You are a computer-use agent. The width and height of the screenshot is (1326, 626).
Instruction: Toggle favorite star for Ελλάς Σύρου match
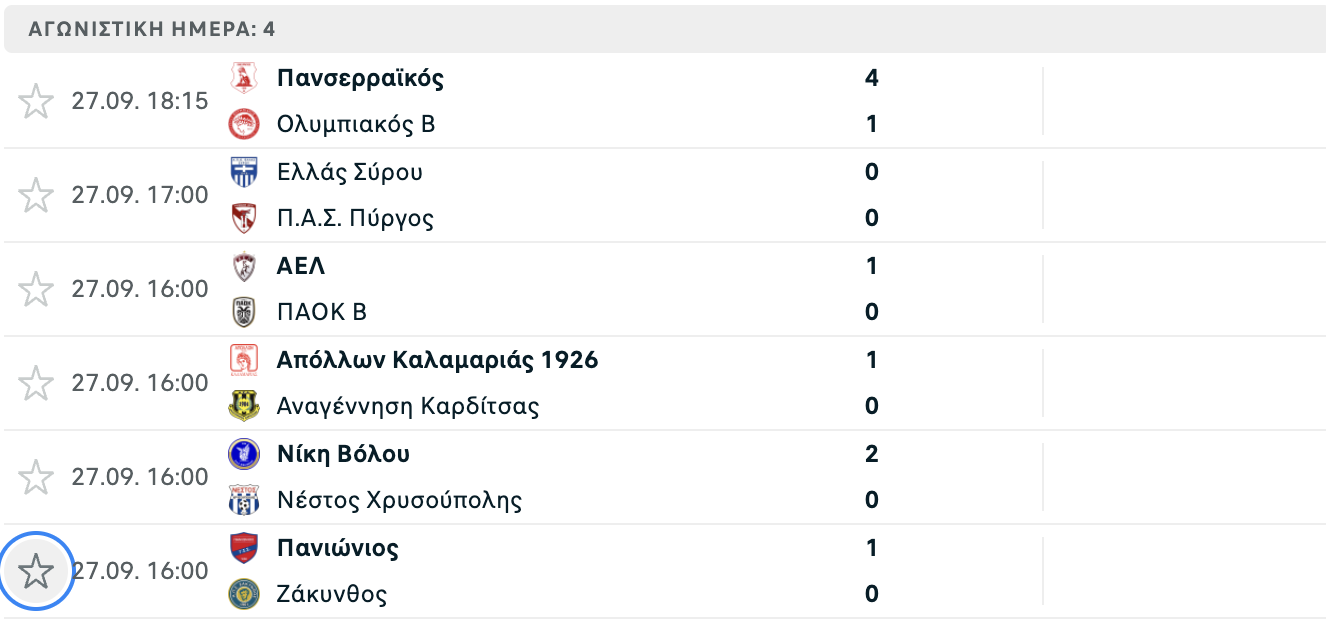point(36,195)
